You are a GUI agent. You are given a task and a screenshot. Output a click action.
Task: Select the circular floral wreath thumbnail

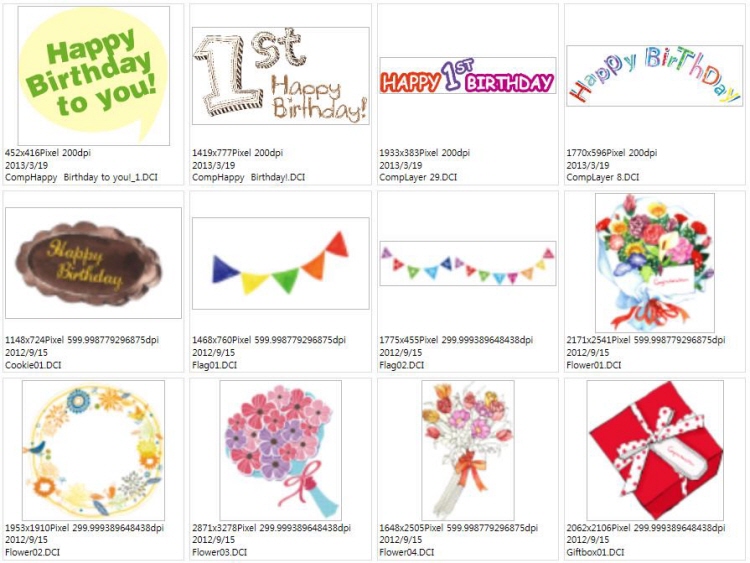point(93,451)
